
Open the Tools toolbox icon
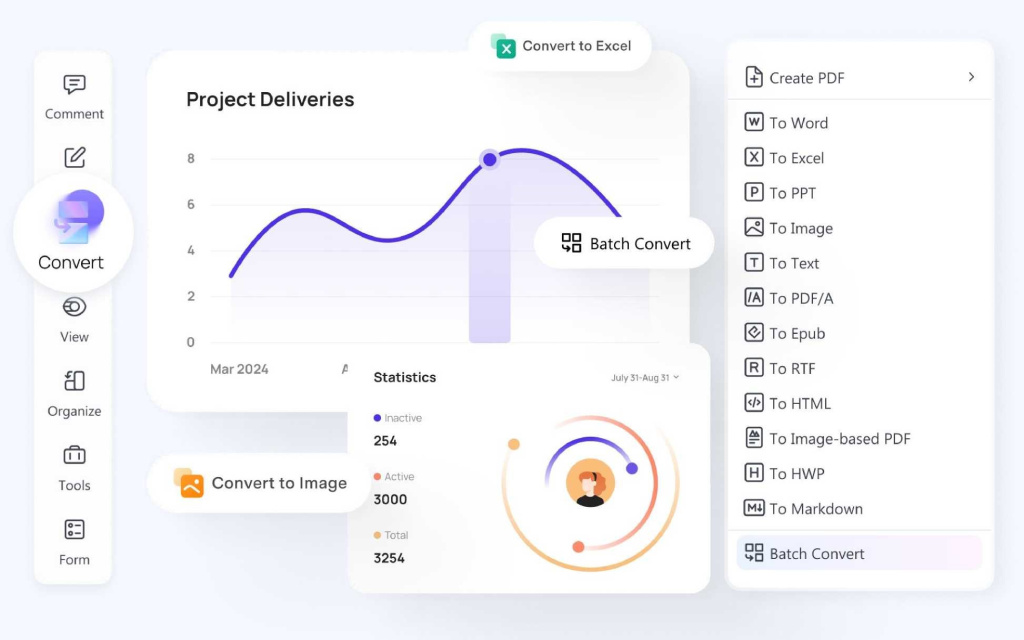pyautogui.click(x=74, y=455)
